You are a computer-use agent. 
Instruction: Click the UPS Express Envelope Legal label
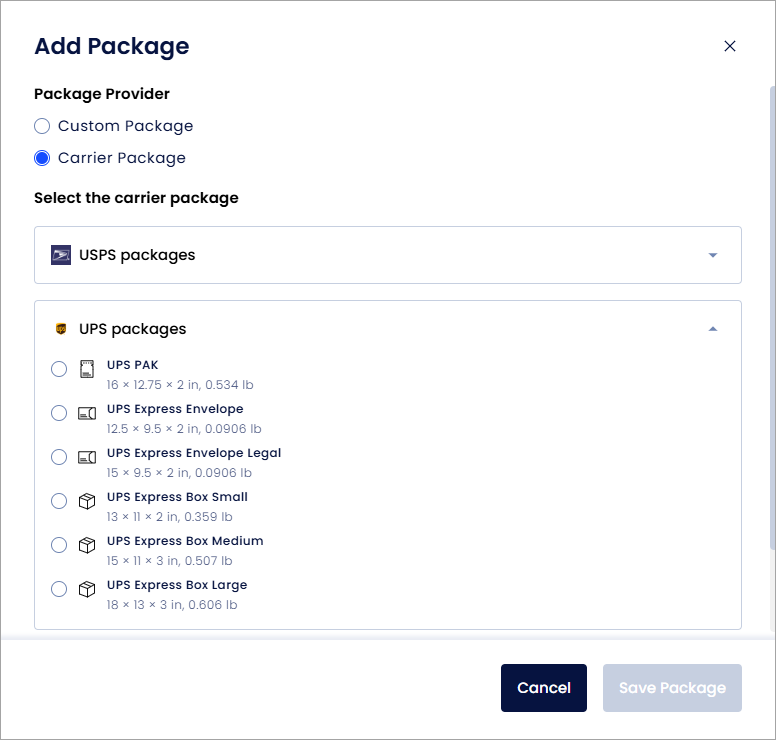(194, 453)
